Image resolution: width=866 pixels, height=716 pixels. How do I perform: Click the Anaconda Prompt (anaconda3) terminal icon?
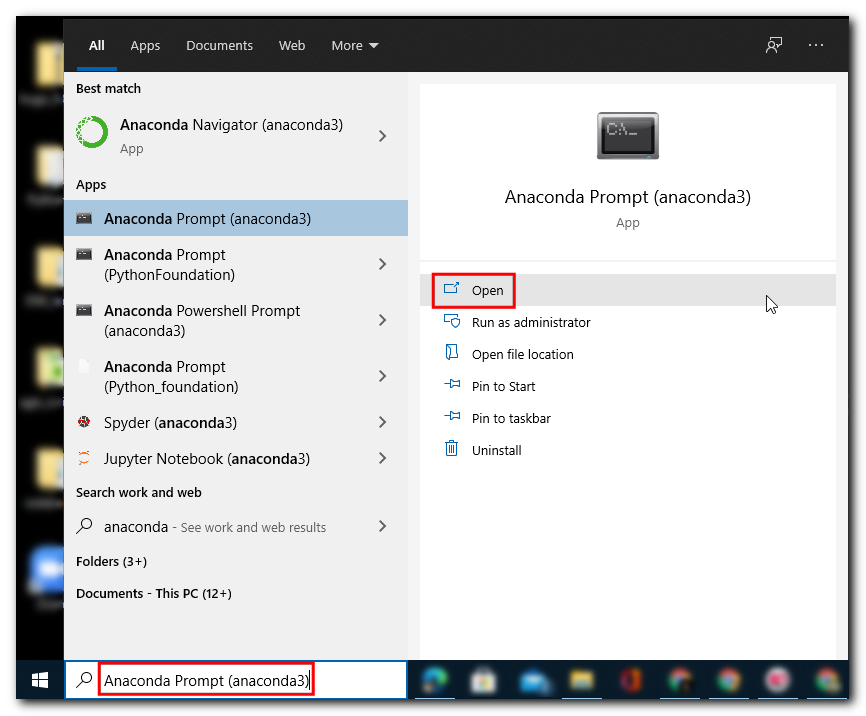(x=84, y=218)
